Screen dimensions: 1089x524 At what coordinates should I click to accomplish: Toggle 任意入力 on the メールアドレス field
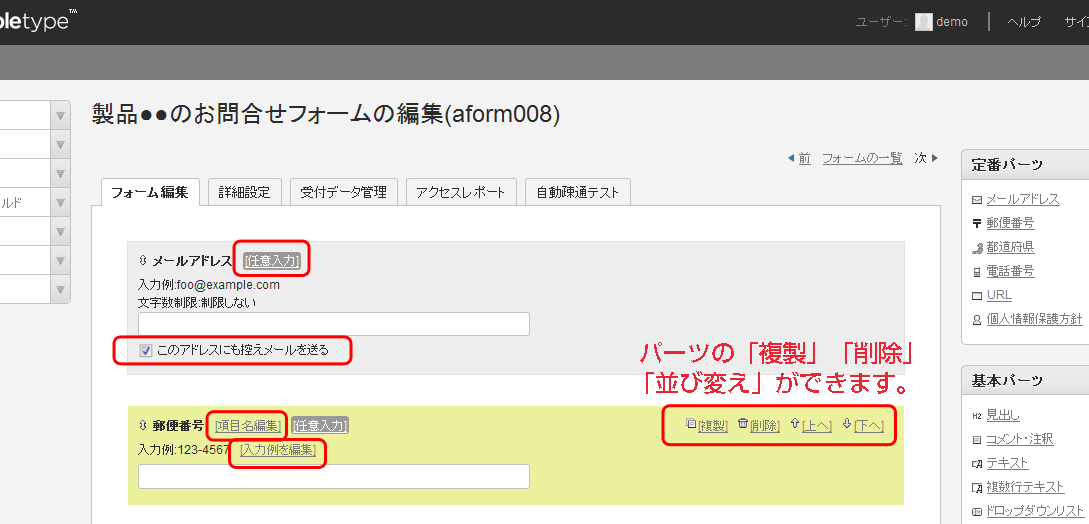tap(272, 260)
